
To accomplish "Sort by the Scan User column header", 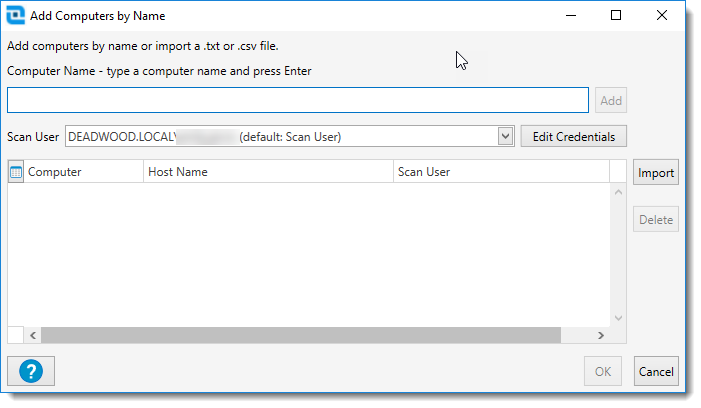I will click(500, 172).
